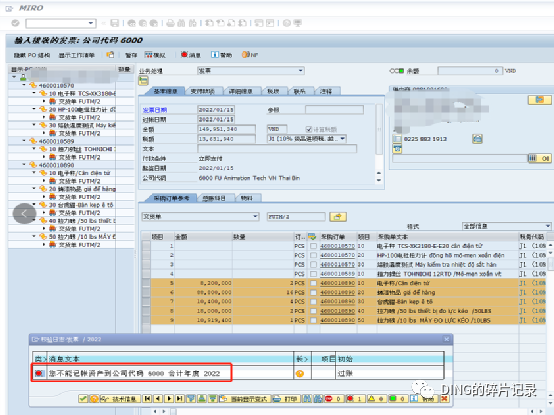The height and width of the screenshot is (415, 554).
Task: Tick the checkbox in item row 3
Action: [313, 264]
